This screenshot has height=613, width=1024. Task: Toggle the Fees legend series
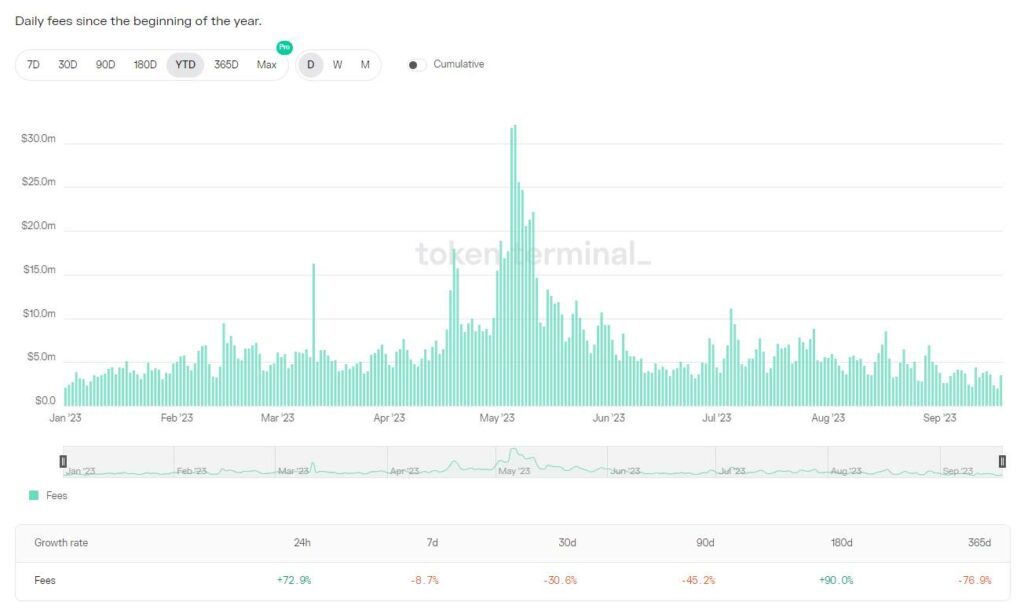pos(48,495)
